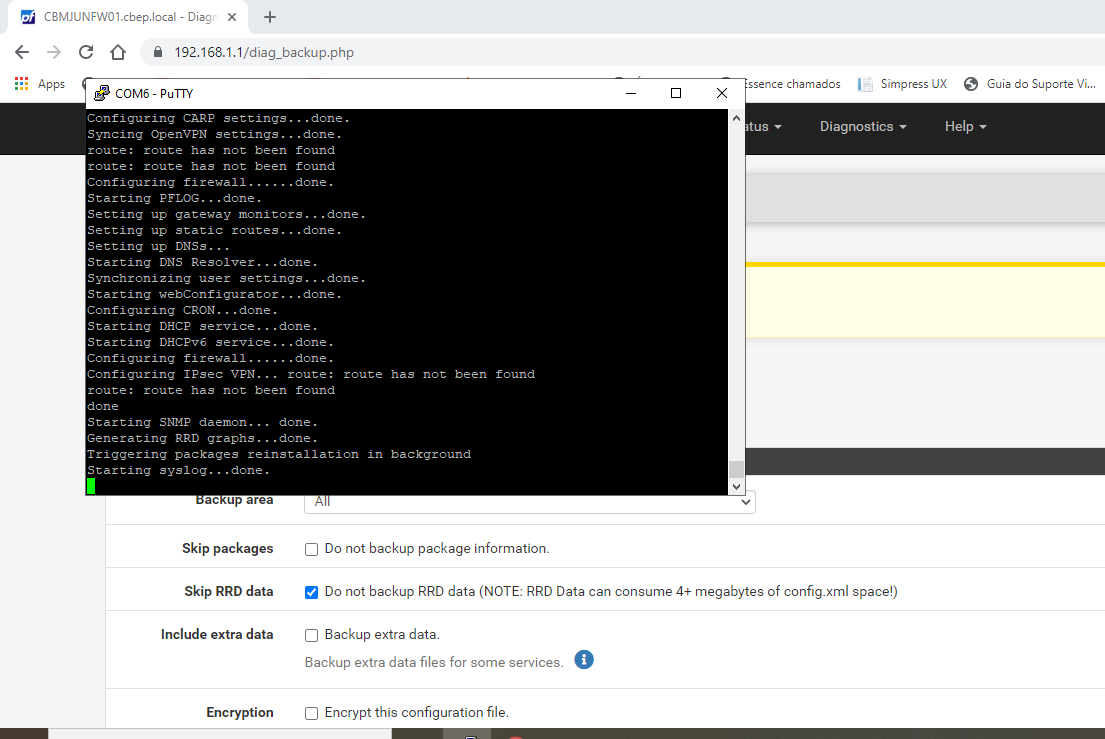Screen dimensions: 1105x739
Task: Enable Backup extra data checkbox
Action: [311, 635]
